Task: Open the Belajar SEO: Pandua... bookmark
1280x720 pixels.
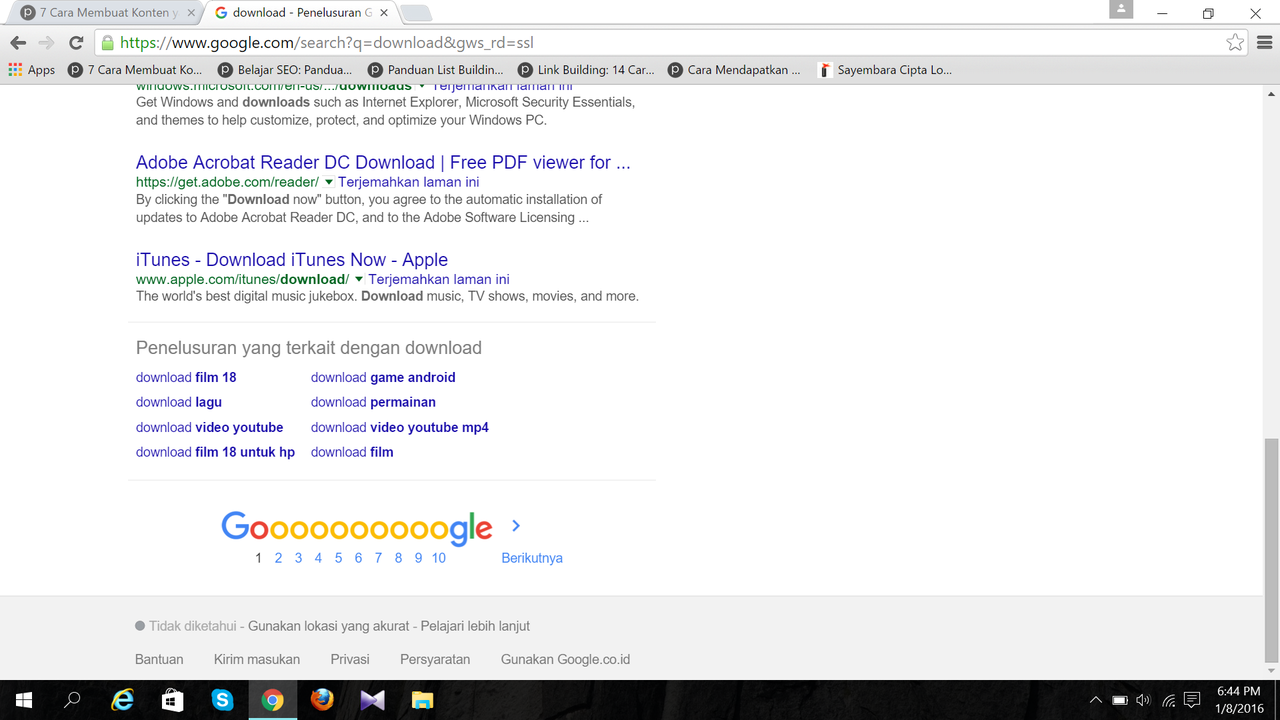Action: (x=285, y=70)
